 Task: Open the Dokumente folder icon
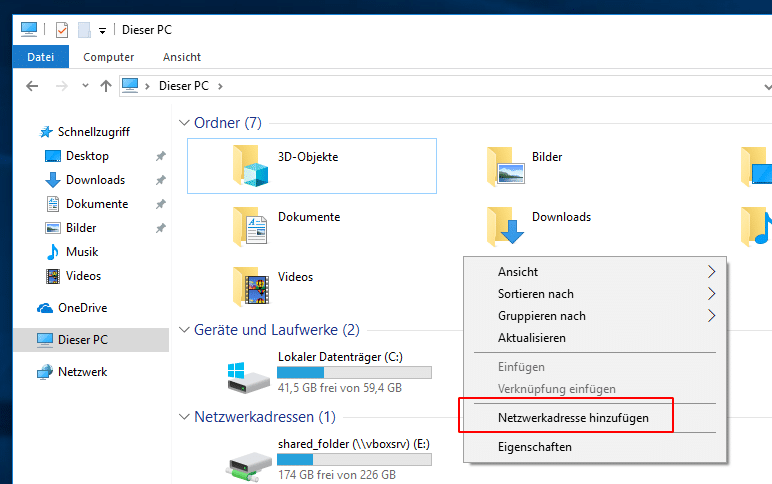pos(252,225)
